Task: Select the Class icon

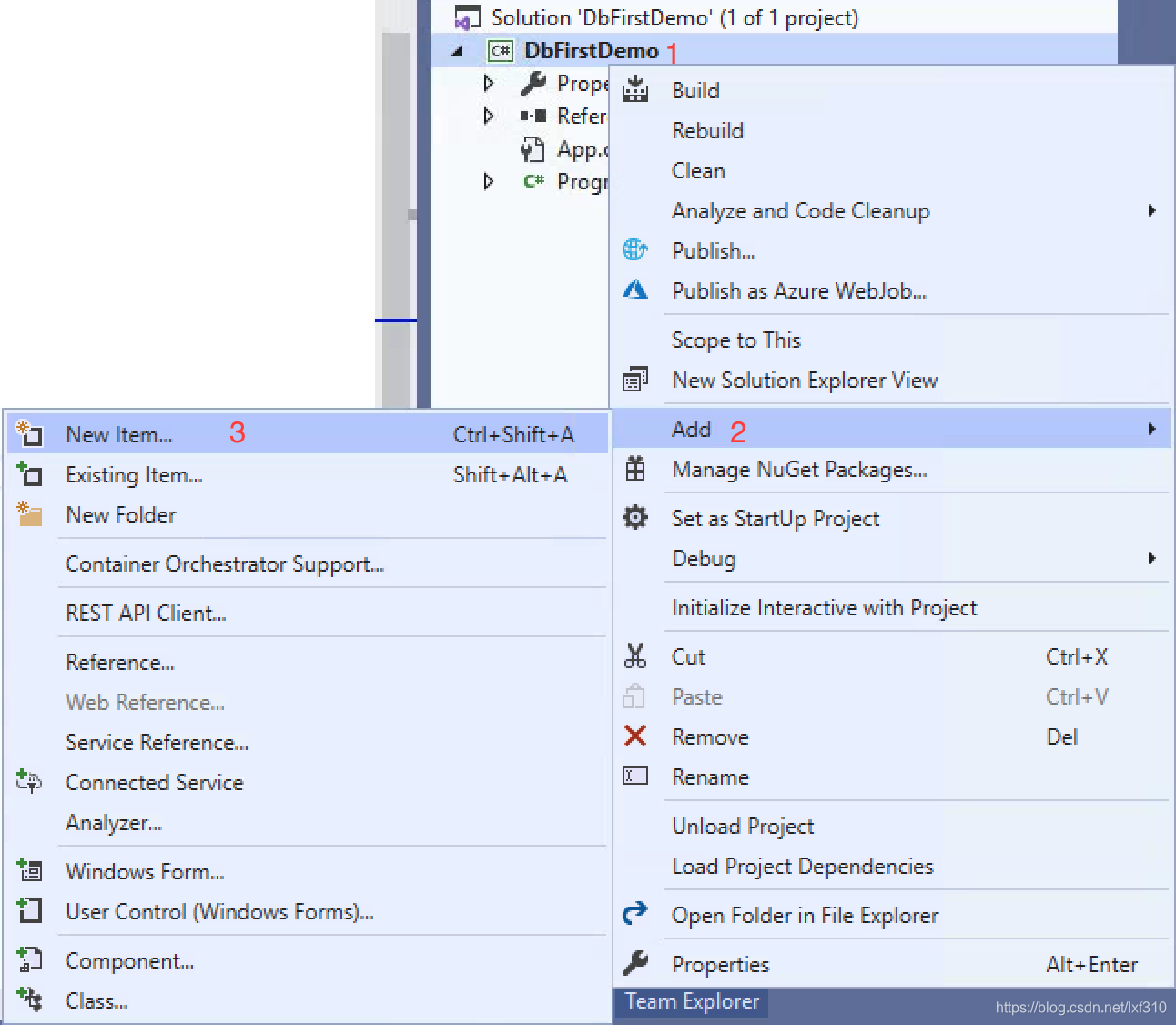Action: coord(28,1000)
